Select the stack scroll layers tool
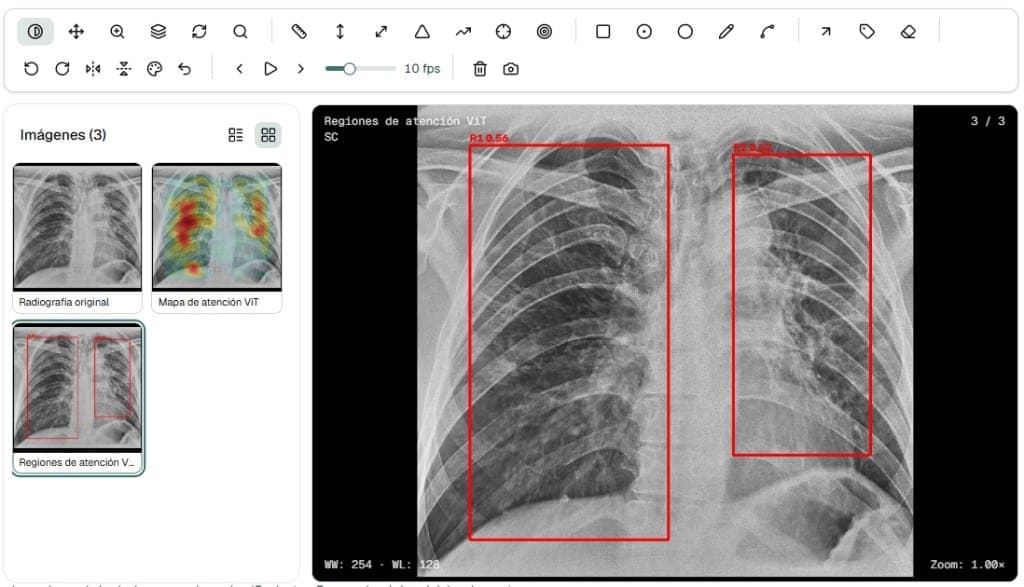The image size is (1024, 587). tap(158, 31)
